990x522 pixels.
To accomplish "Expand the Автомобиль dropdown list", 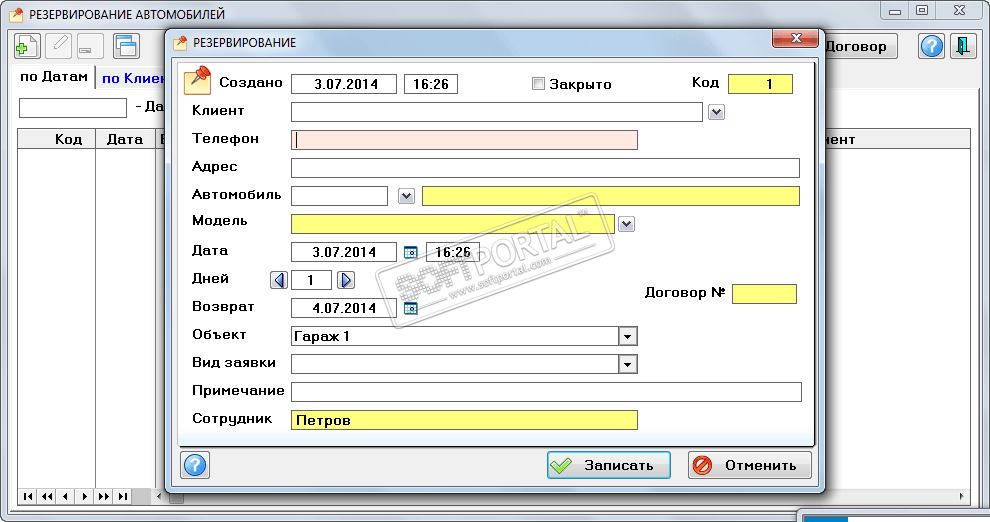I will click(x=406, y=196).
